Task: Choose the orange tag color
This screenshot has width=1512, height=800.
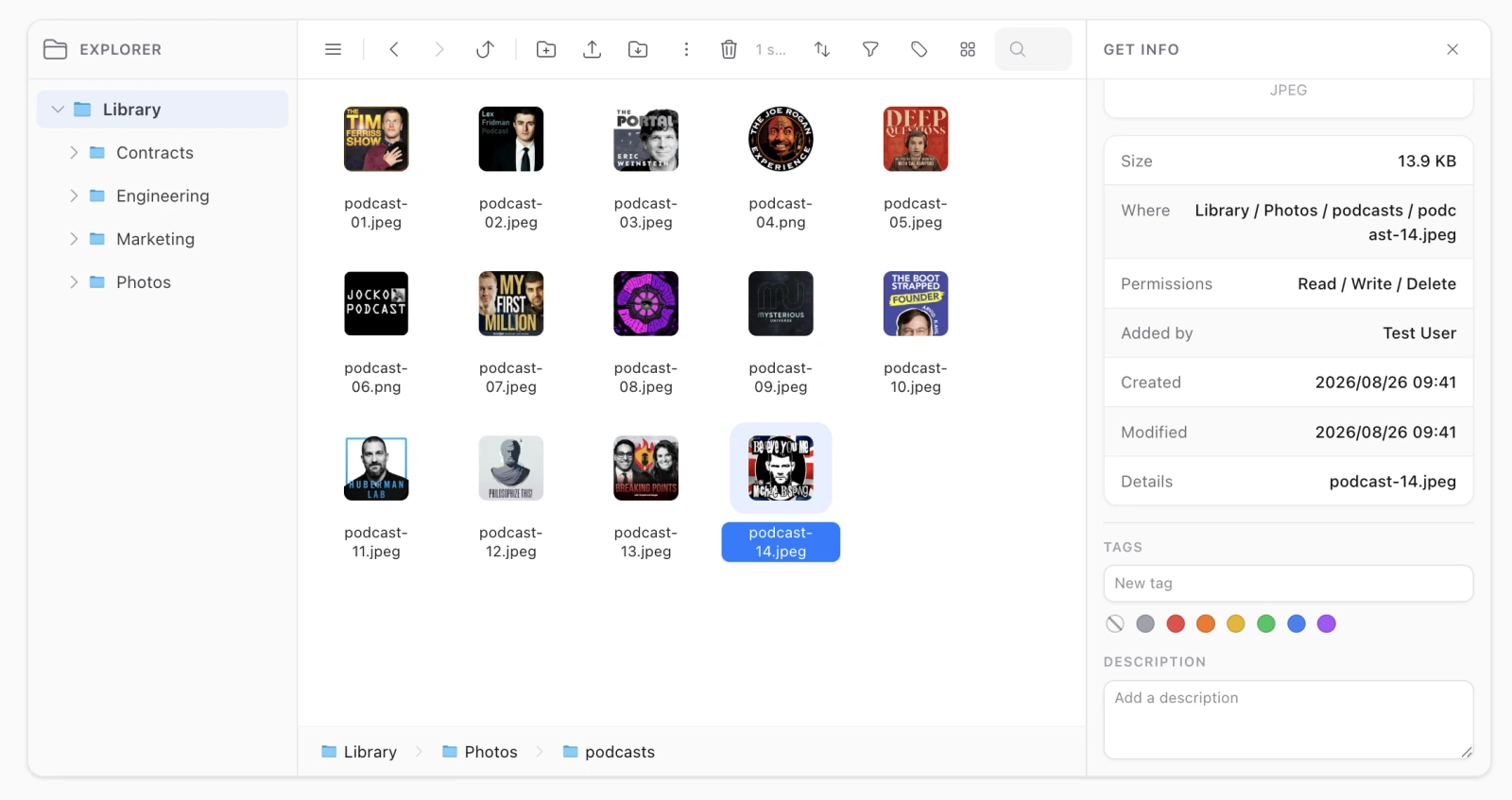Action: click(x=1206, y=623)
